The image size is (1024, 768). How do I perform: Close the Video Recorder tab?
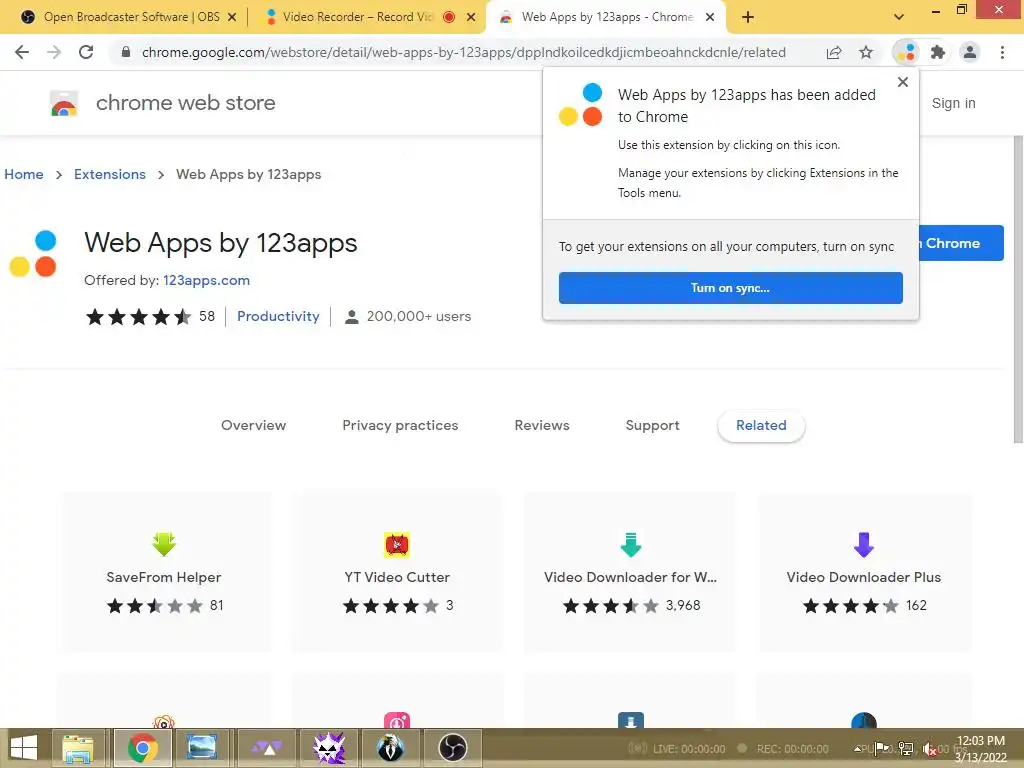471,17
